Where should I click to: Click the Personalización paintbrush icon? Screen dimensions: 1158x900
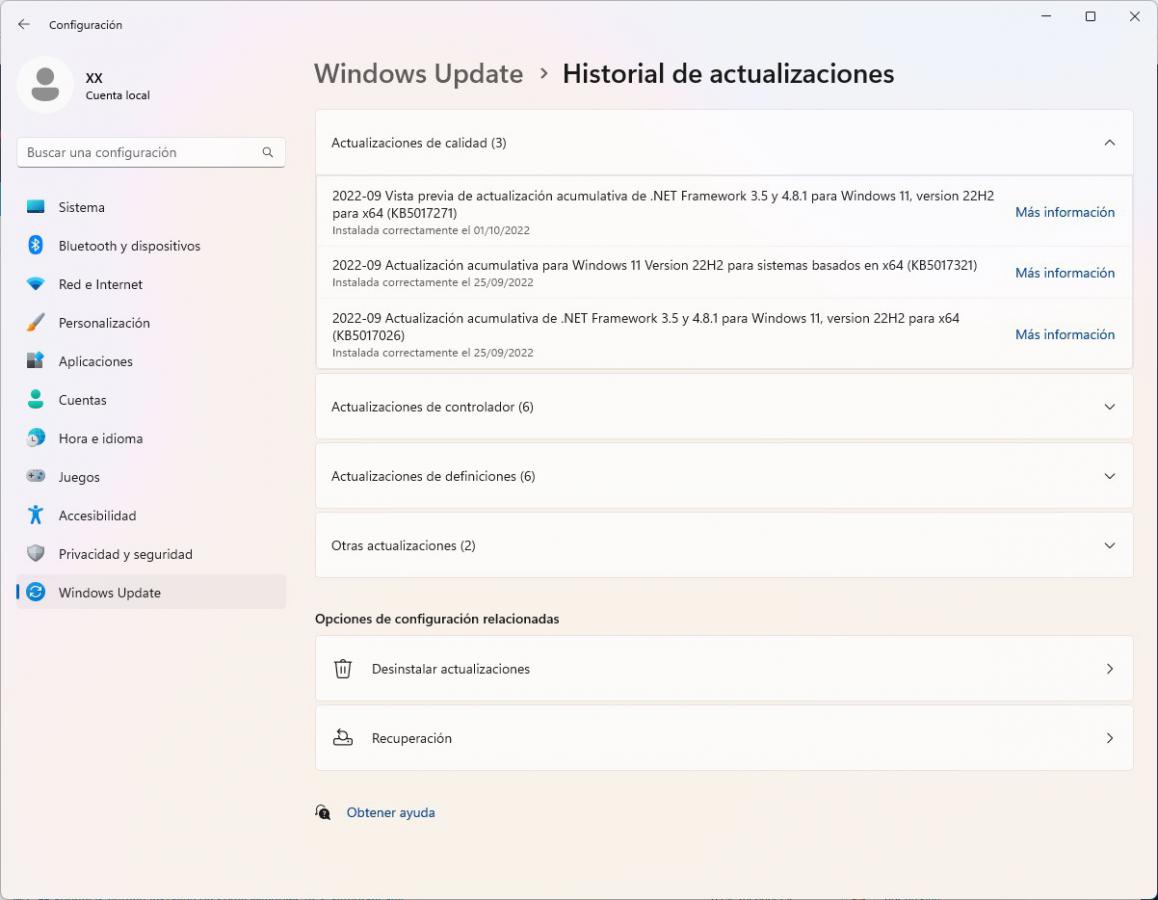point(36,323)
